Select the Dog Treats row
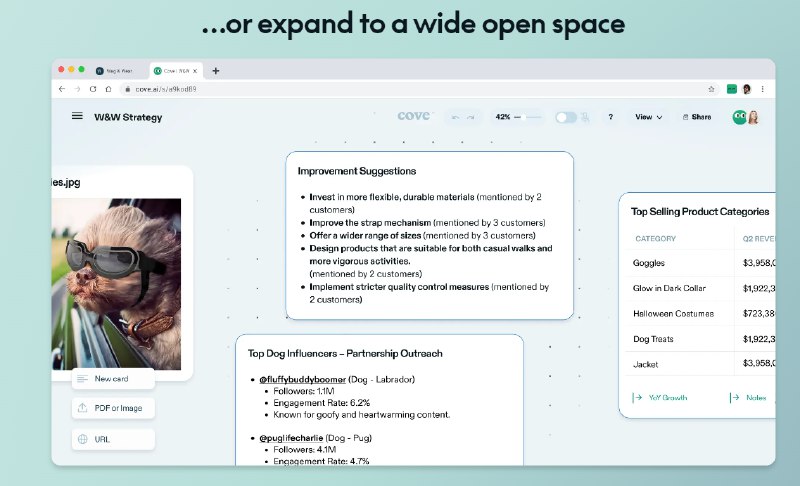 tap(700, 339)
